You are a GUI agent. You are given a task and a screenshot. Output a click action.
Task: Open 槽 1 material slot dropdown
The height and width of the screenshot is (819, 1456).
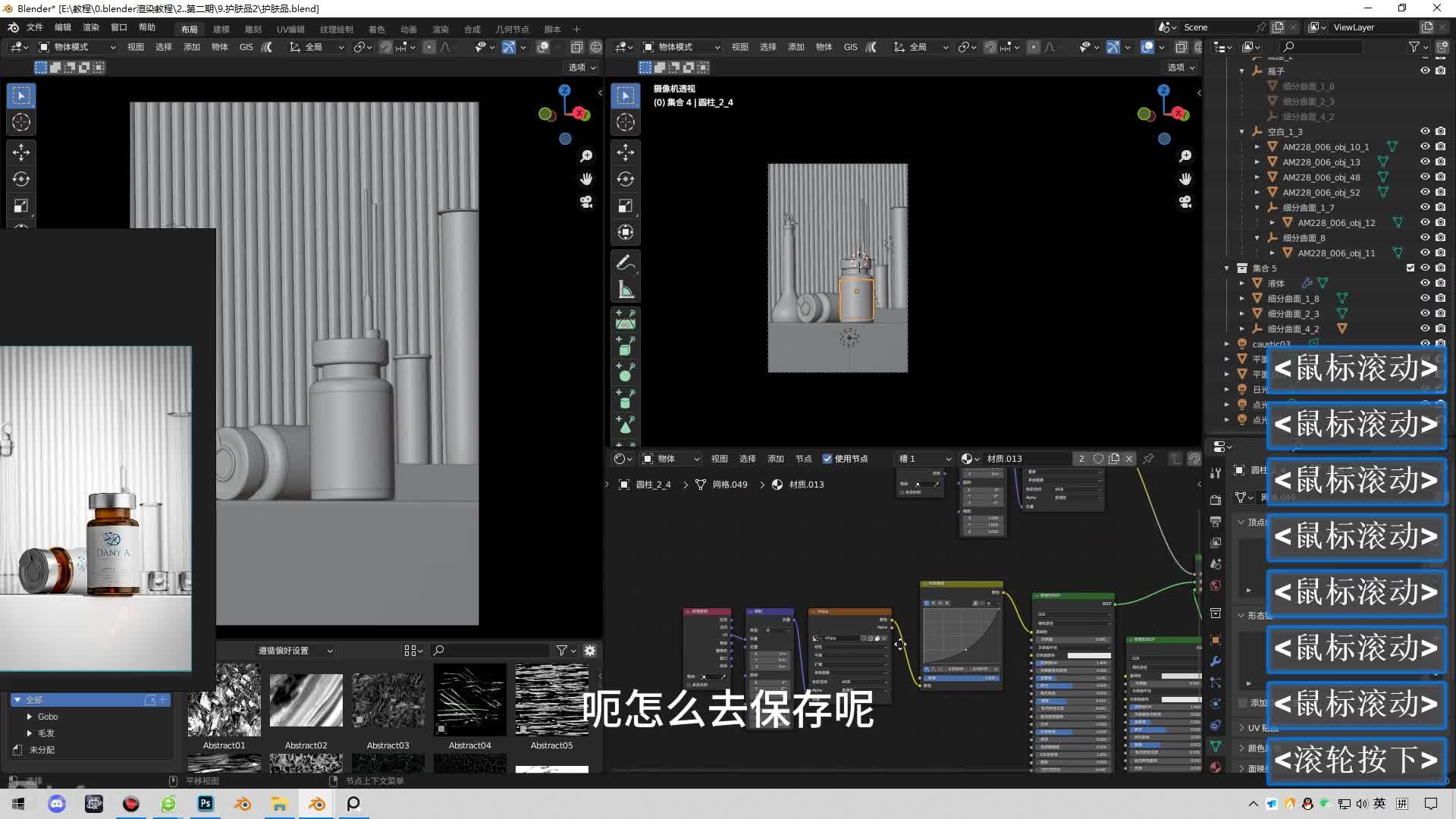(x=924, y=459)
